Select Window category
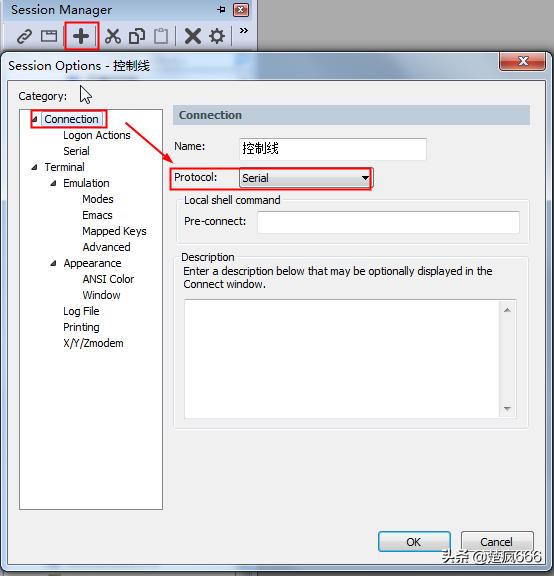Image resolution: width=554 pixels, height=576 pixels. point(101,295)
